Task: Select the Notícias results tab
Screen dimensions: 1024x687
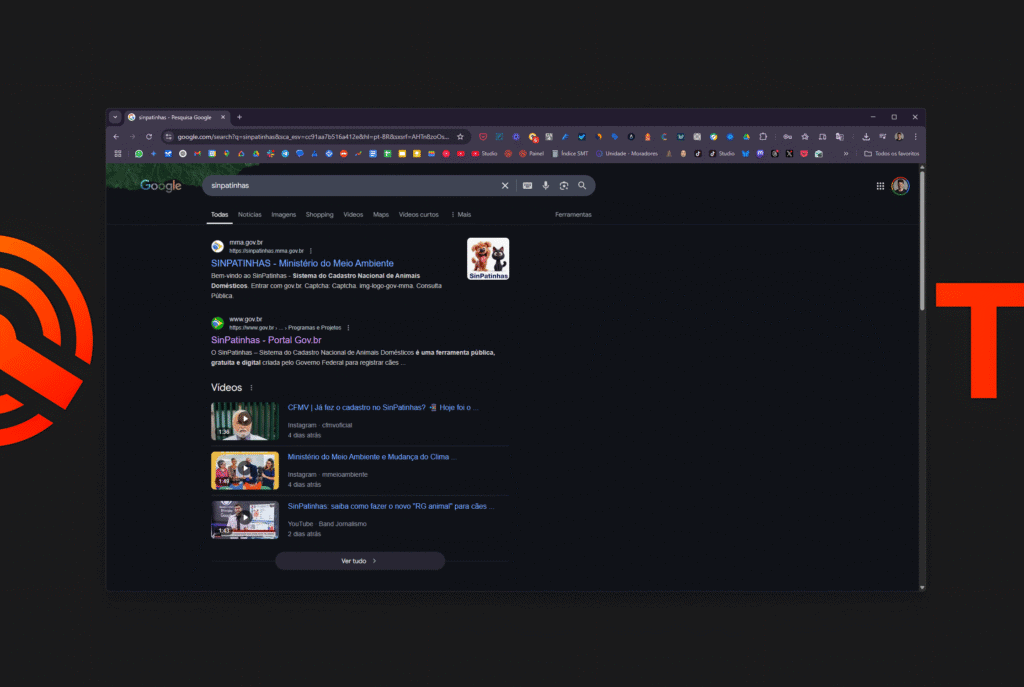Action: pos(250,215)
